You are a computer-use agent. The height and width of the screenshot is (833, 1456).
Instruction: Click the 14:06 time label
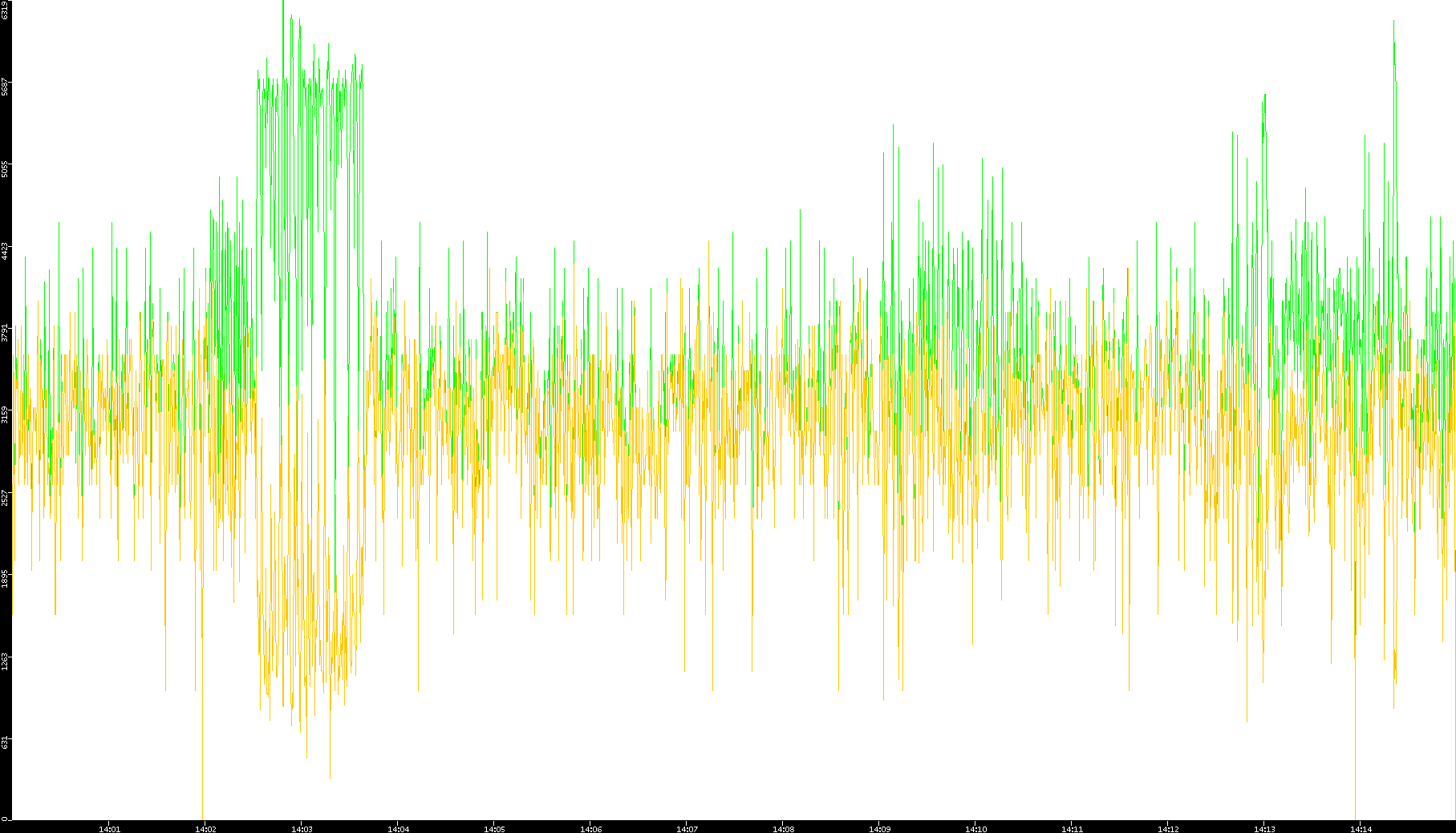[590, 828]
